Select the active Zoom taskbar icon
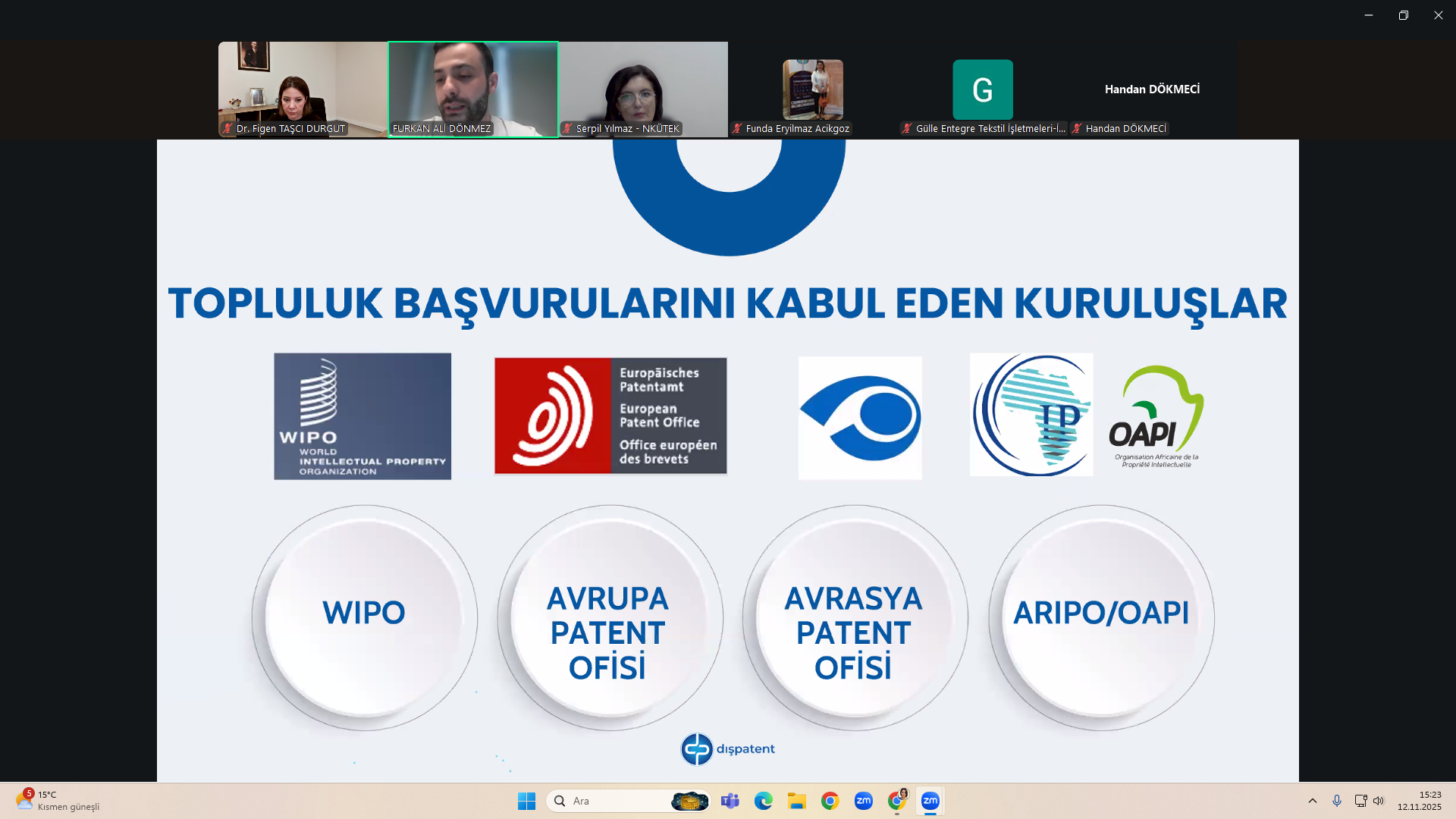The width and height of the screenshot is (1456, 819). (930, 801)
